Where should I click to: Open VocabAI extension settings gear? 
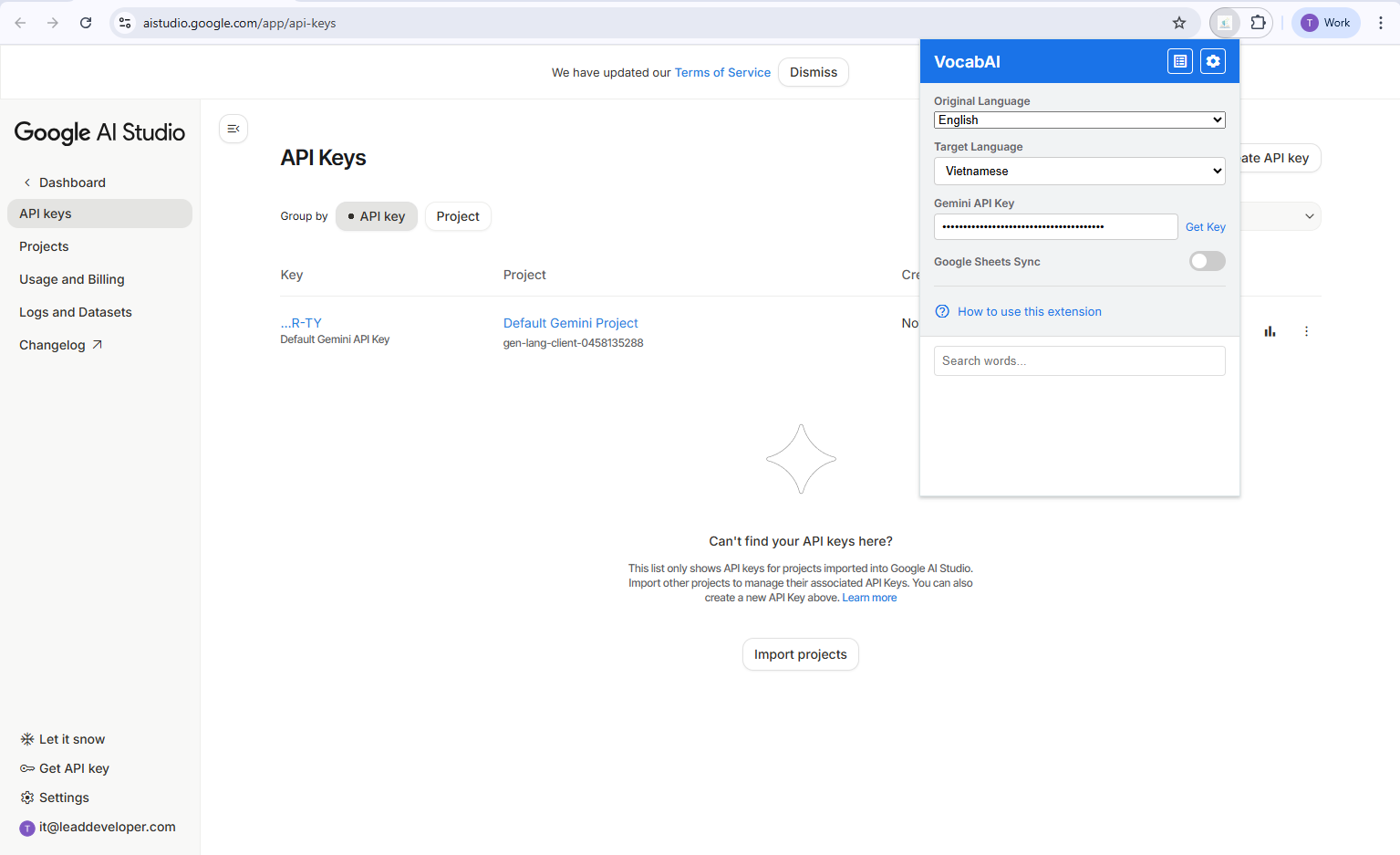pos(1212,61)
